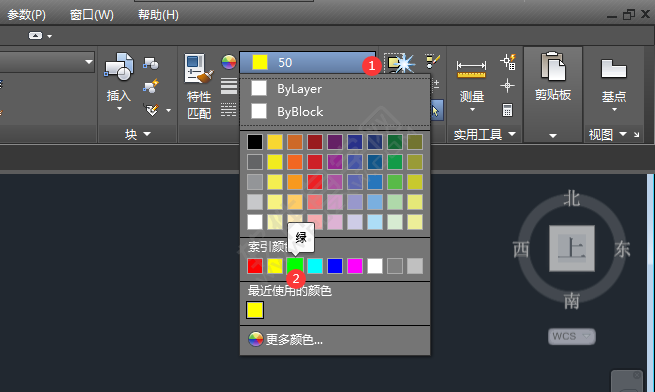Click the paintbrush icon right of the star icon
This screenshot has height=392, width=655.
(433, 61)
